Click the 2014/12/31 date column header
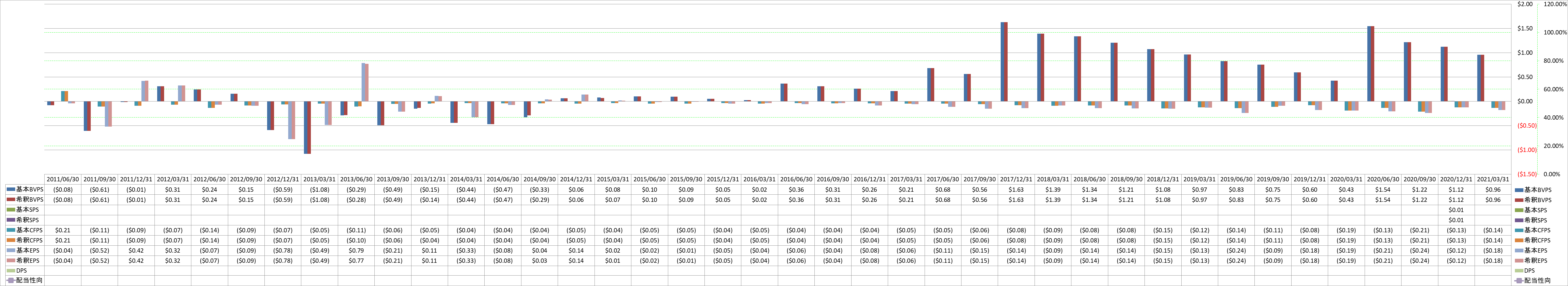 pos(576,179)
